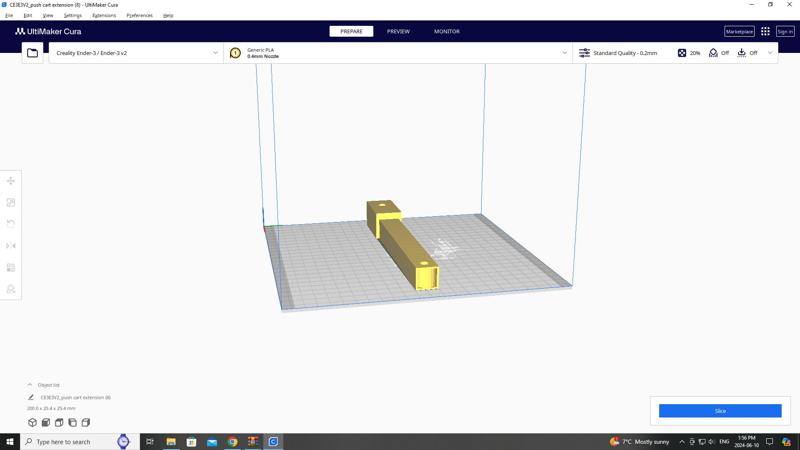Open the File menu

tap(9, 15)
